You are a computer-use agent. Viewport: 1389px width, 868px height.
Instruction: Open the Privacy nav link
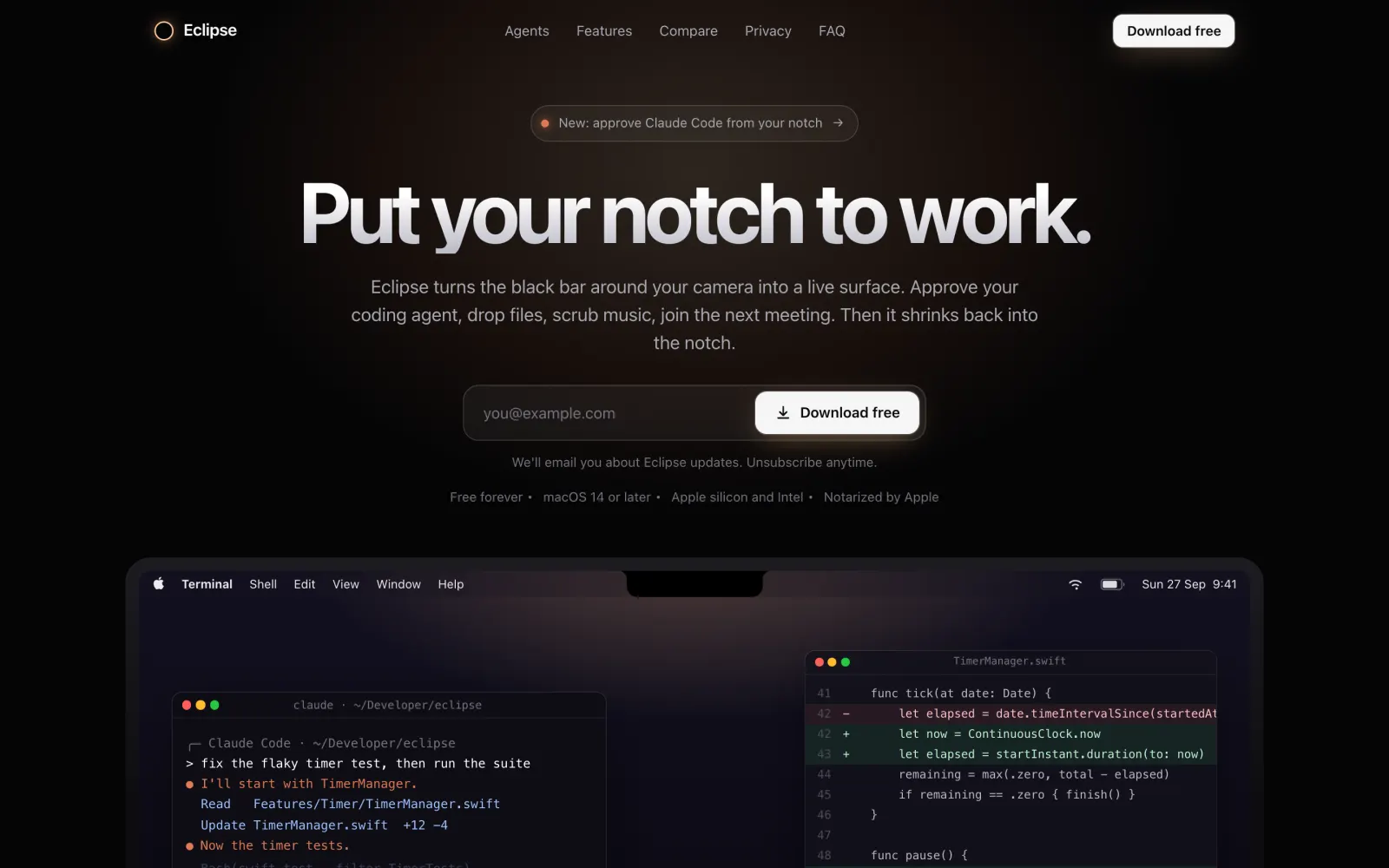click(x=768, y=31)
